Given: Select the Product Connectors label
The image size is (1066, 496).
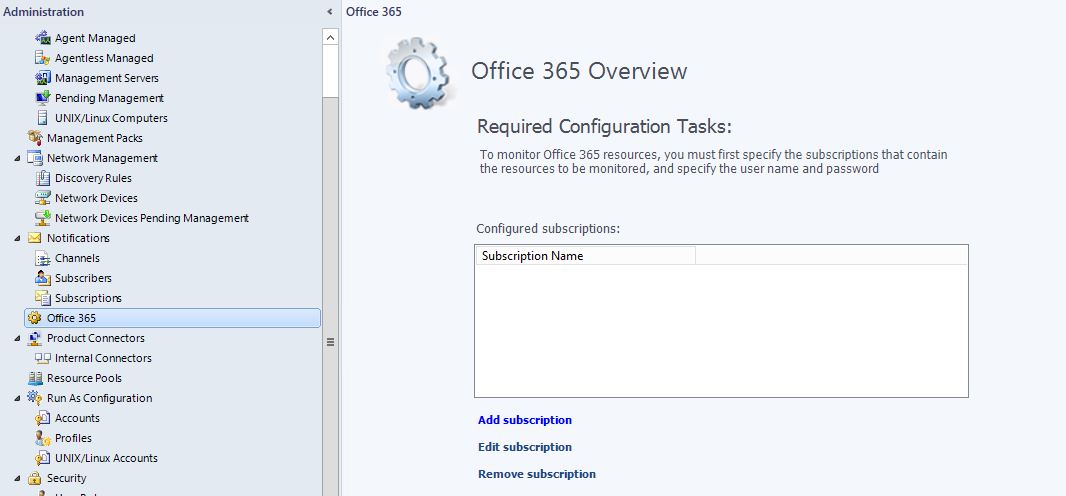Looking at the screenshot, I should point(96,338).
